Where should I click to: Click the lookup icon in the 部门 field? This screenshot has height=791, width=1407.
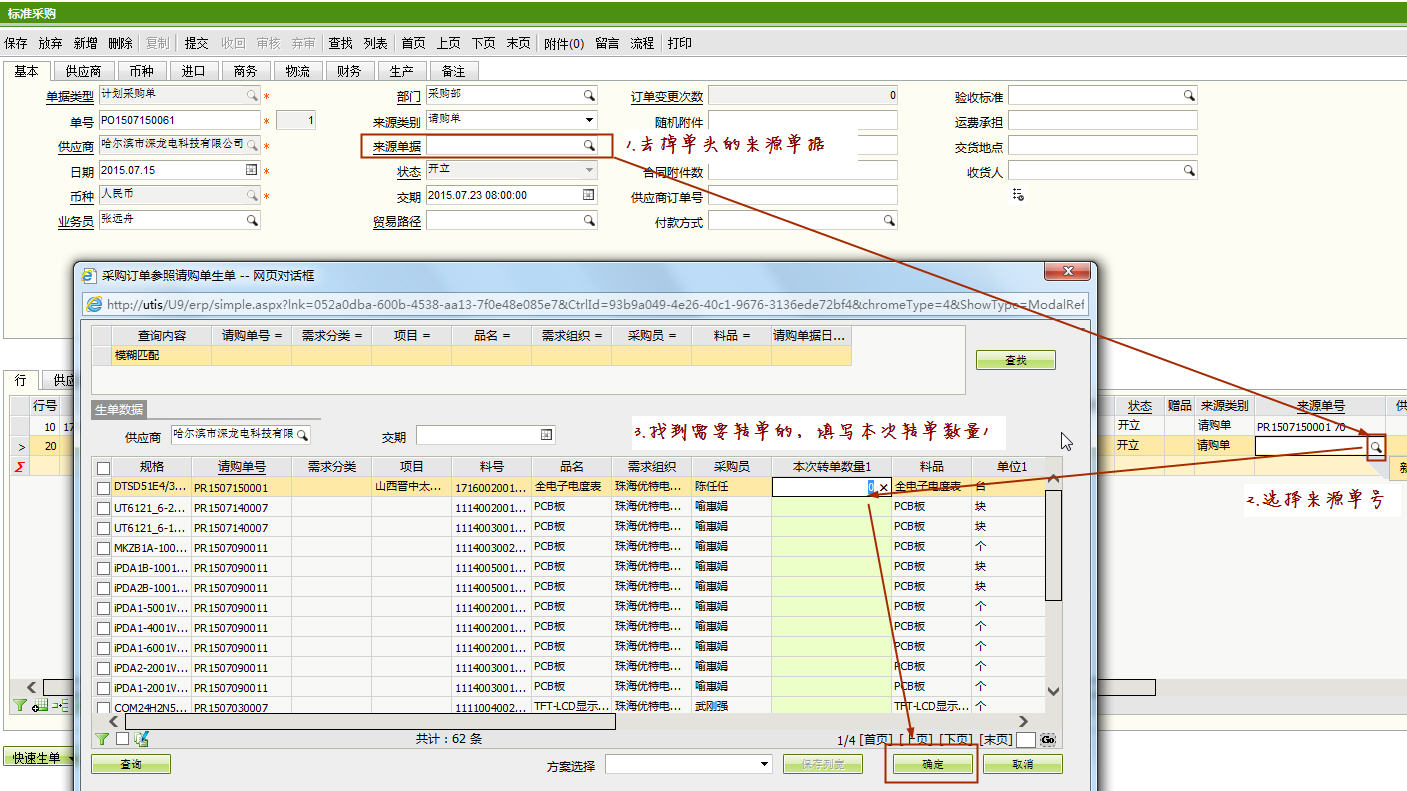click(x=589, y=96)
